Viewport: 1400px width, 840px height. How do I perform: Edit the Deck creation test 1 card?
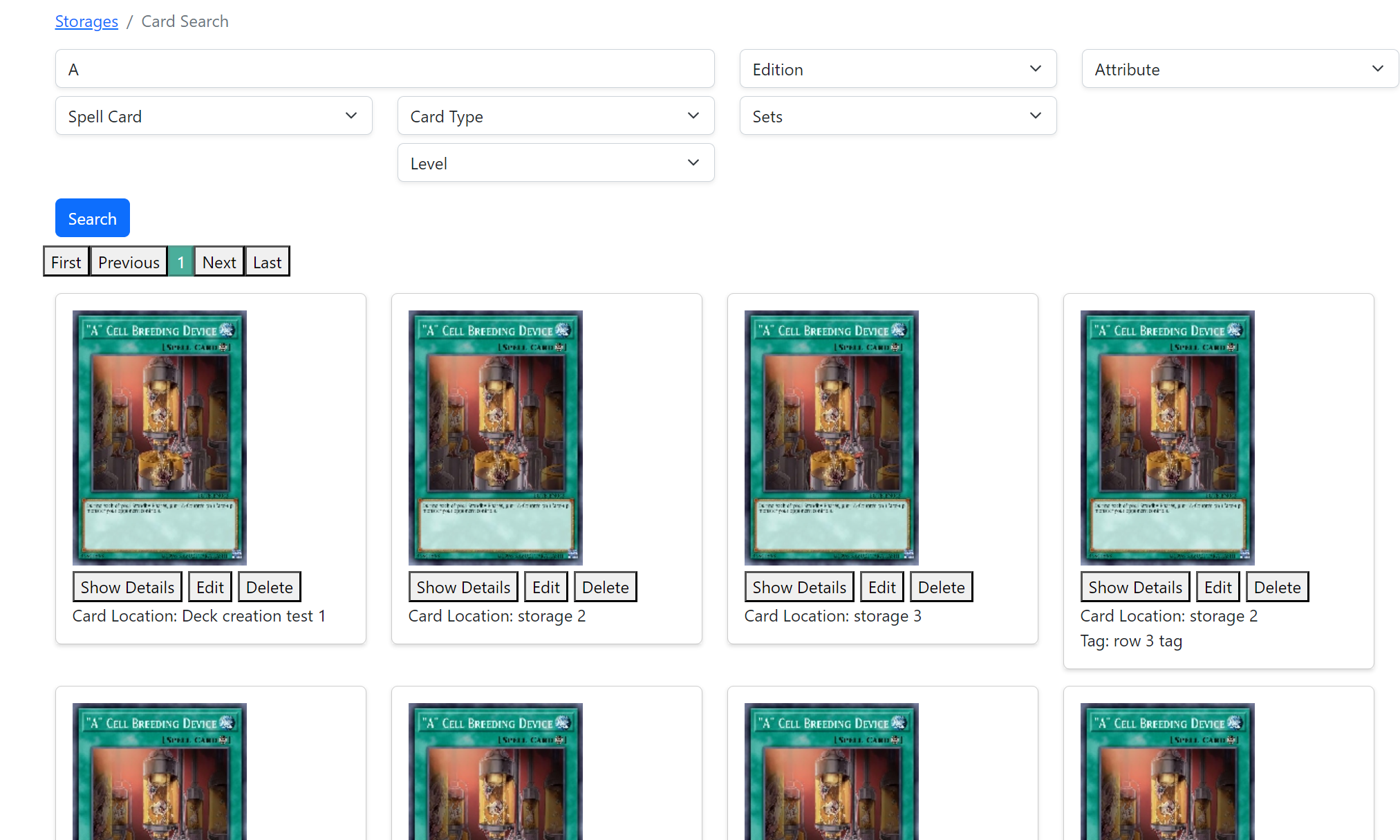[210, 586]
